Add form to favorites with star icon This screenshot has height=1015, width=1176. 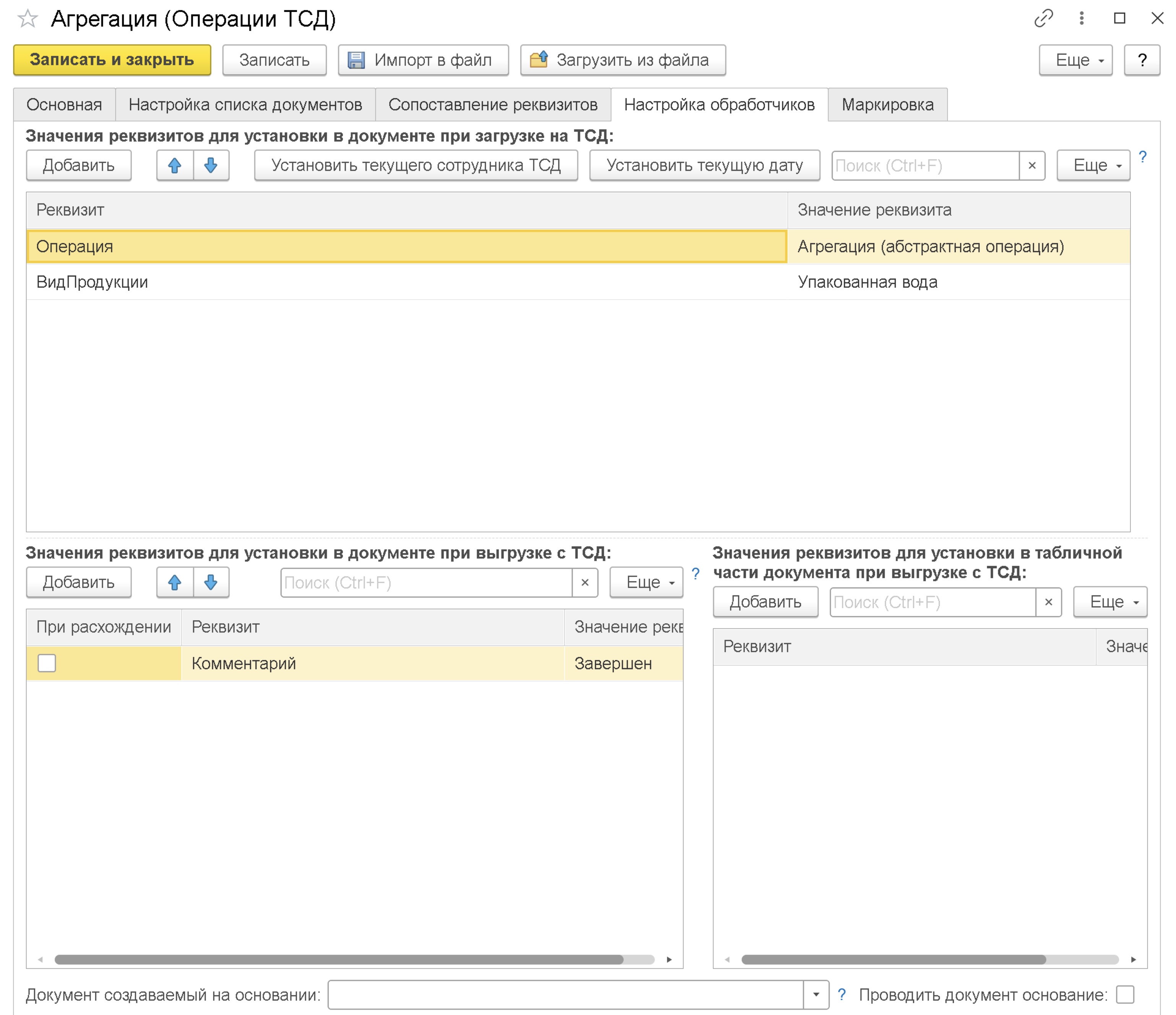click(x=27, y=19)
